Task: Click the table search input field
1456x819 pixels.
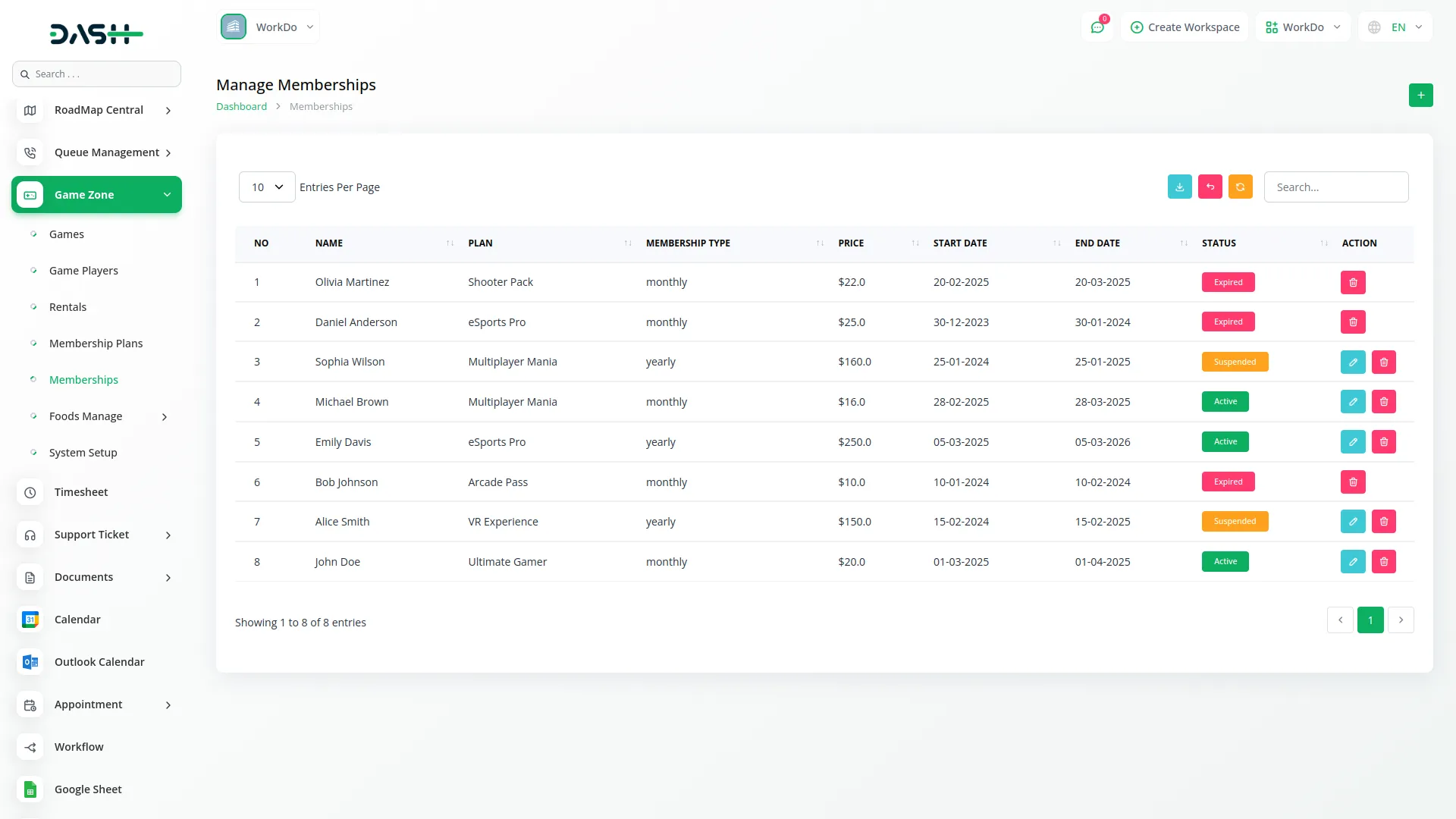Action: pos(1335,187)
